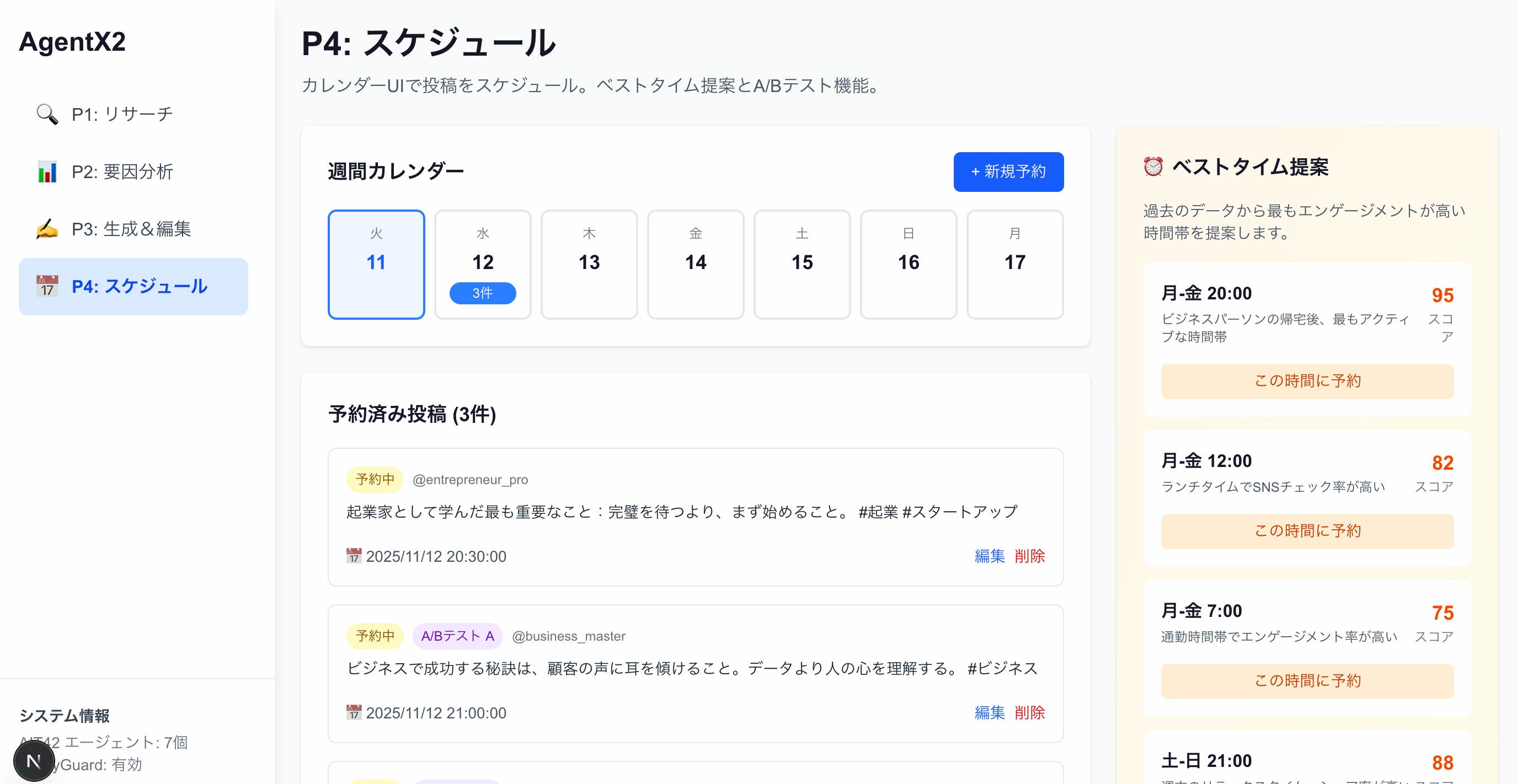Screen dimensions: 1517x784
Task: Click the Next.js N badge icon
Action: point(34,761)
